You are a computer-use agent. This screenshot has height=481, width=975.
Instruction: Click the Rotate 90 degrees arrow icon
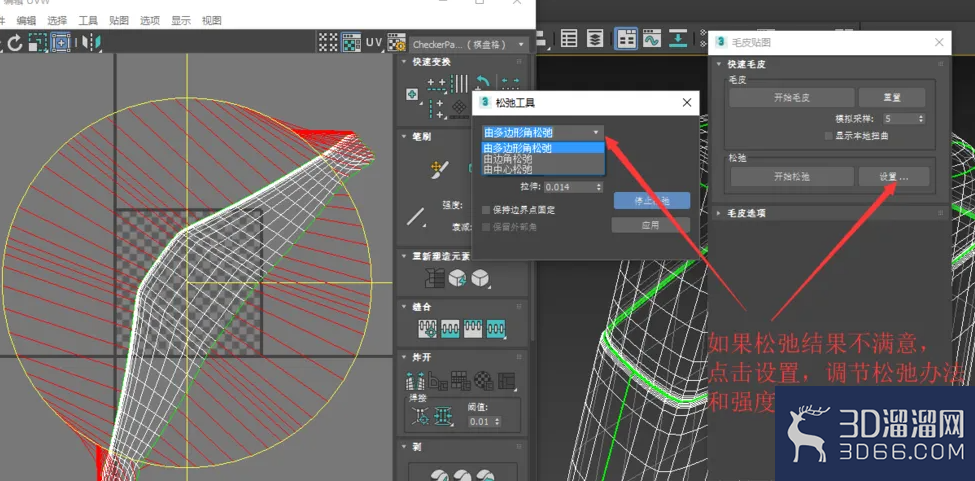[483, 82]
